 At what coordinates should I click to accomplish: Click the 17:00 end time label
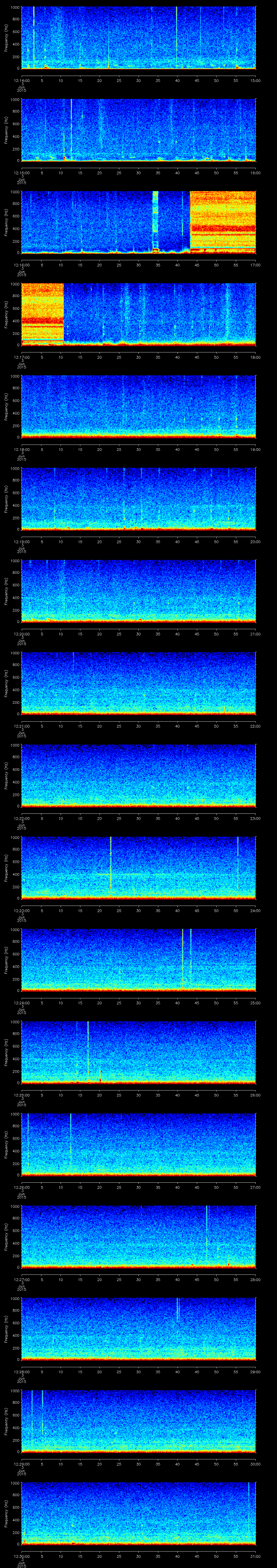(255, 265)
